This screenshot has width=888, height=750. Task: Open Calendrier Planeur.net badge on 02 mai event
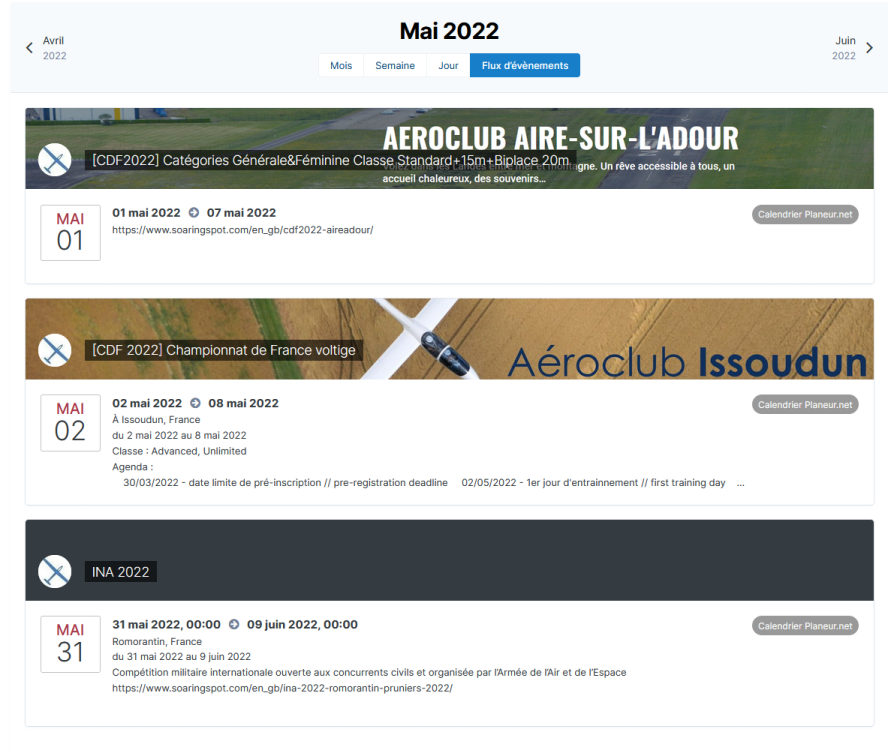click(x=805, y=404)
